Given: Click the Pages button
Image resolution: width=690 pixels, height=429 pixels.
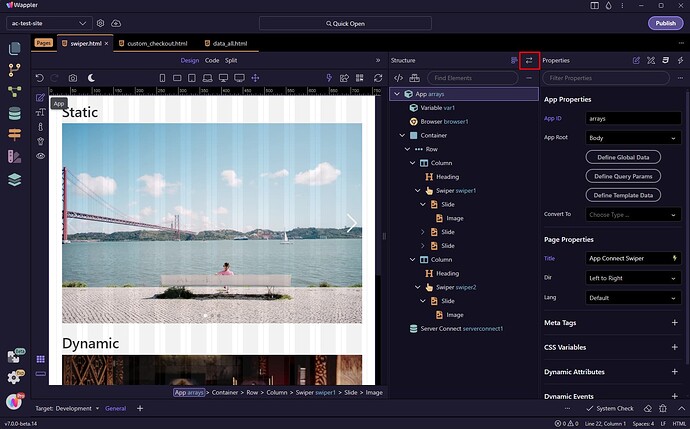Looking at the screenshot, I should pyautogui.click(x=43, y=43).
